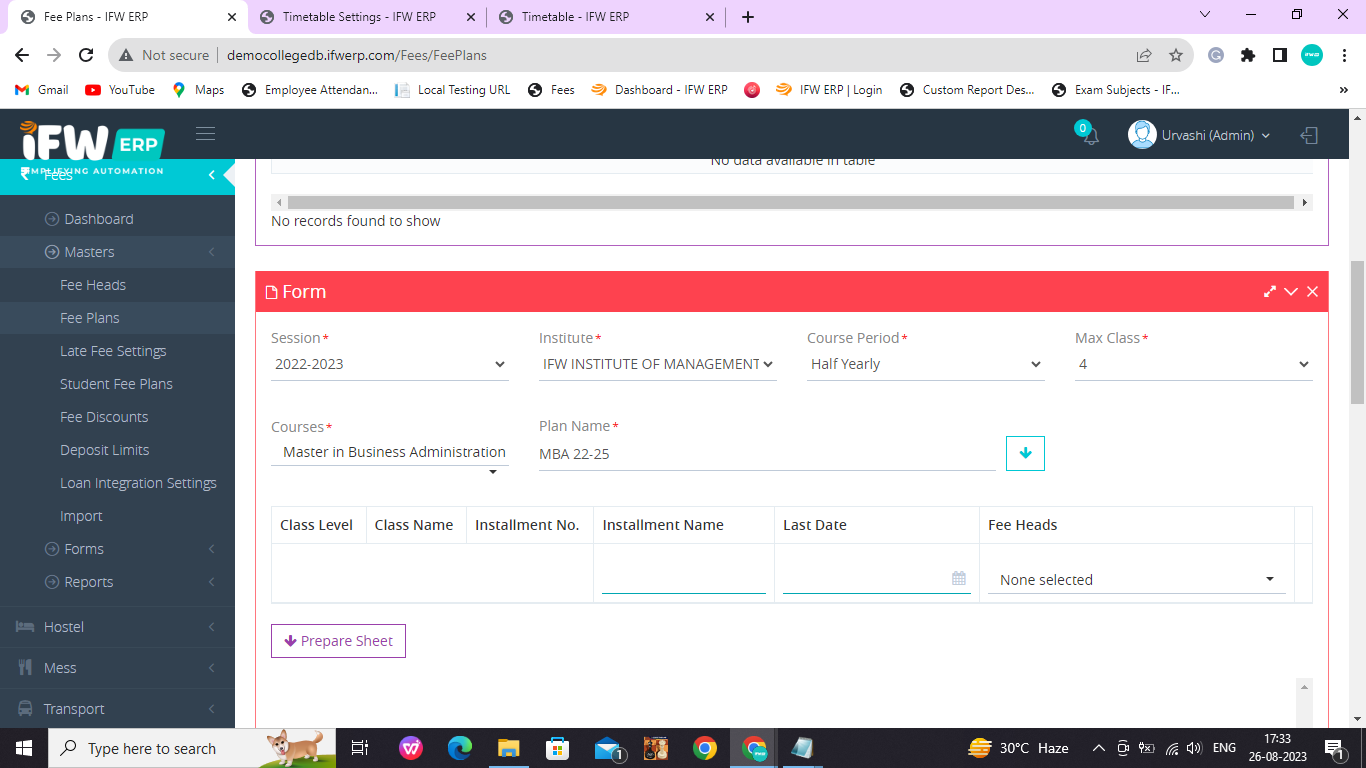Open Microsoft Store from taskbar

(x=557, y=748)
